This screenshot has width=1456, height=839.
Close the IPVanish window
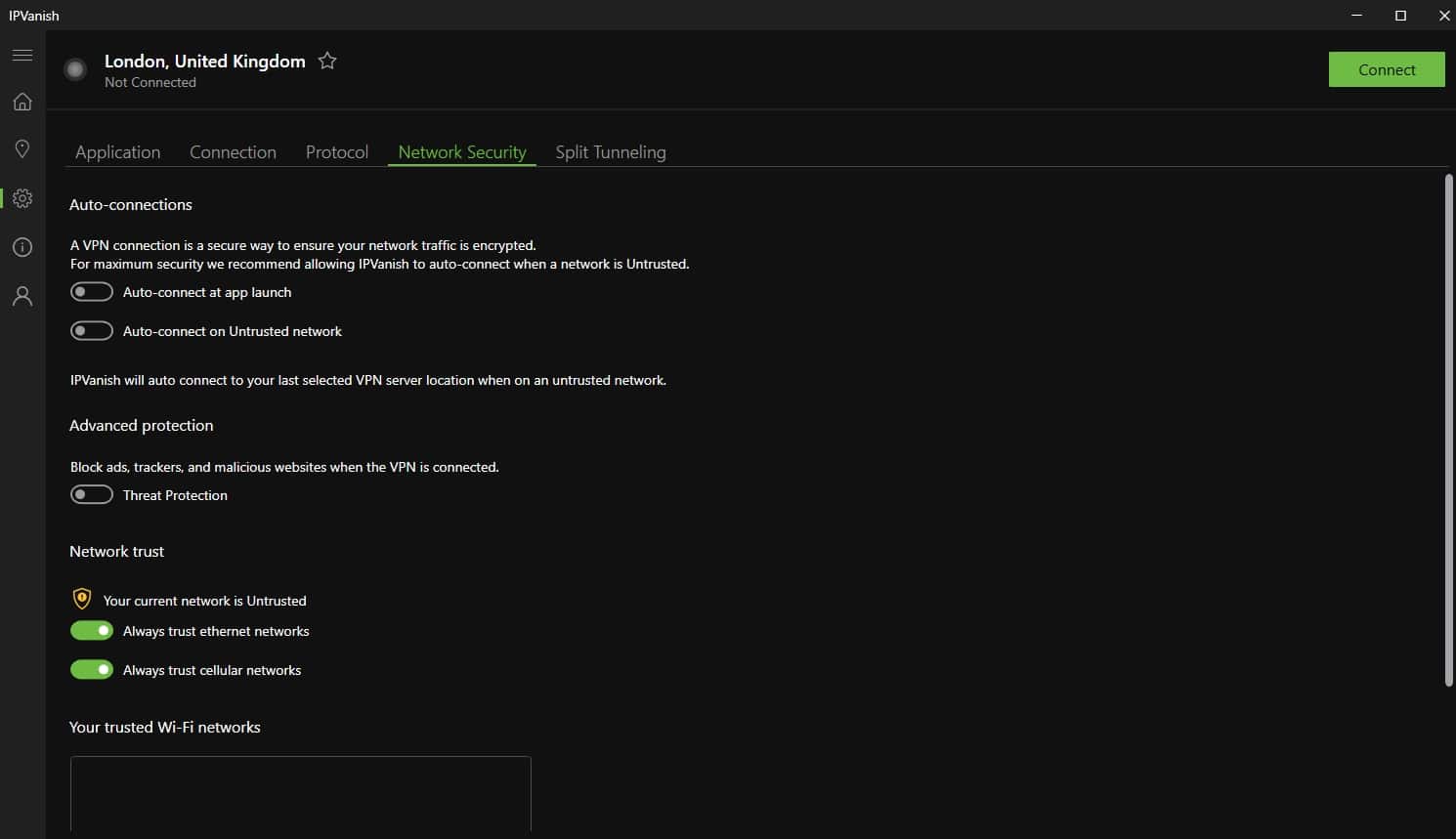1443,15
